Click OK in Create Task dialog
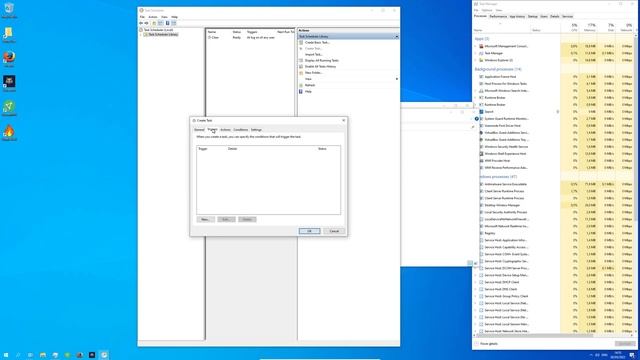Screen dimensions: 640x360 tap(309, 231)
